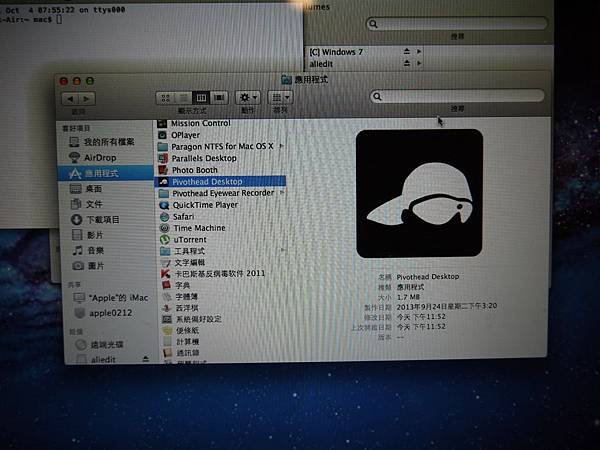600x450 pixels.
Task: Expand the Utilities (工具程式) folder arrow
Action: tap(284, 250)
